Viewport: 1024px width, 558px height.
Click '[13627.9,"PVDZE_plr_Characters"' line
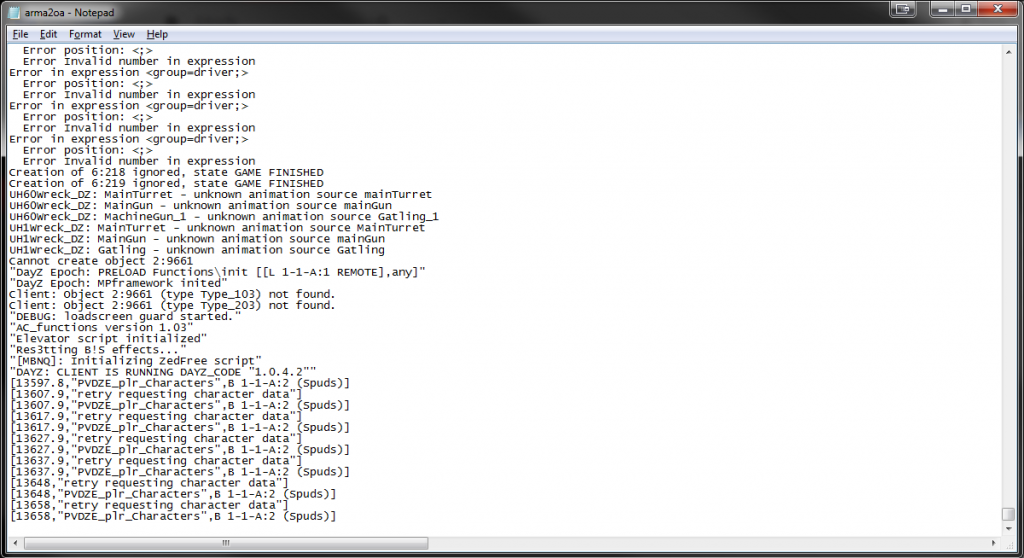[180, 450]
